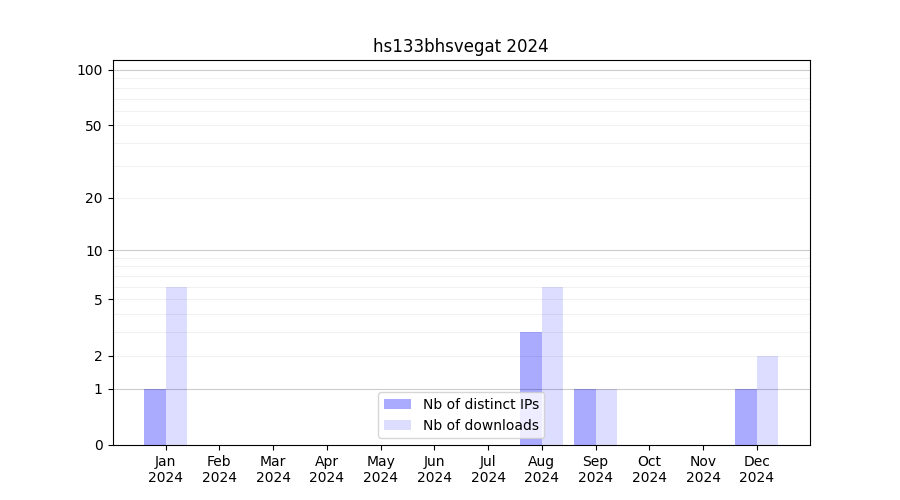This screenshot has height=500, width=900.
Task: Select the December distinct IPs bar
Action: (x=746, y=417)
